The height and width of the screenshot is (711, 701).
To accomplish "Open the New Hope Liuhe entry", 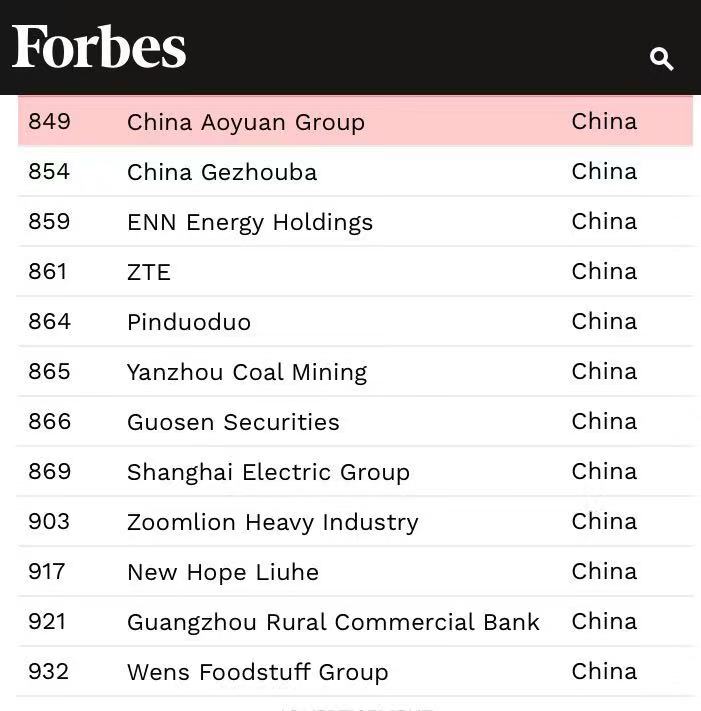I will [x=222, y=572].
